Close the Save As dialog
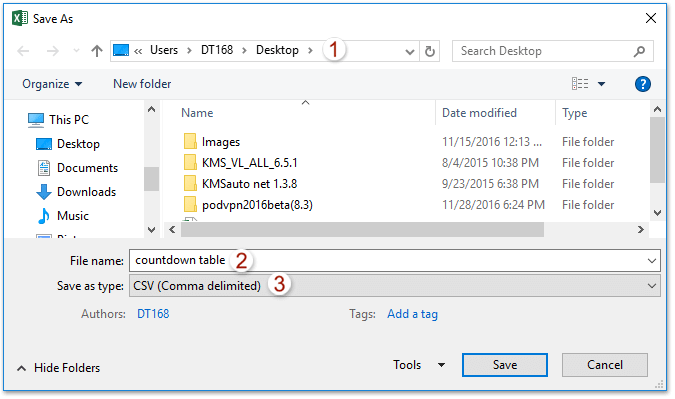Image resolution: width=675 pixels, height=399 pixels. 651,18
